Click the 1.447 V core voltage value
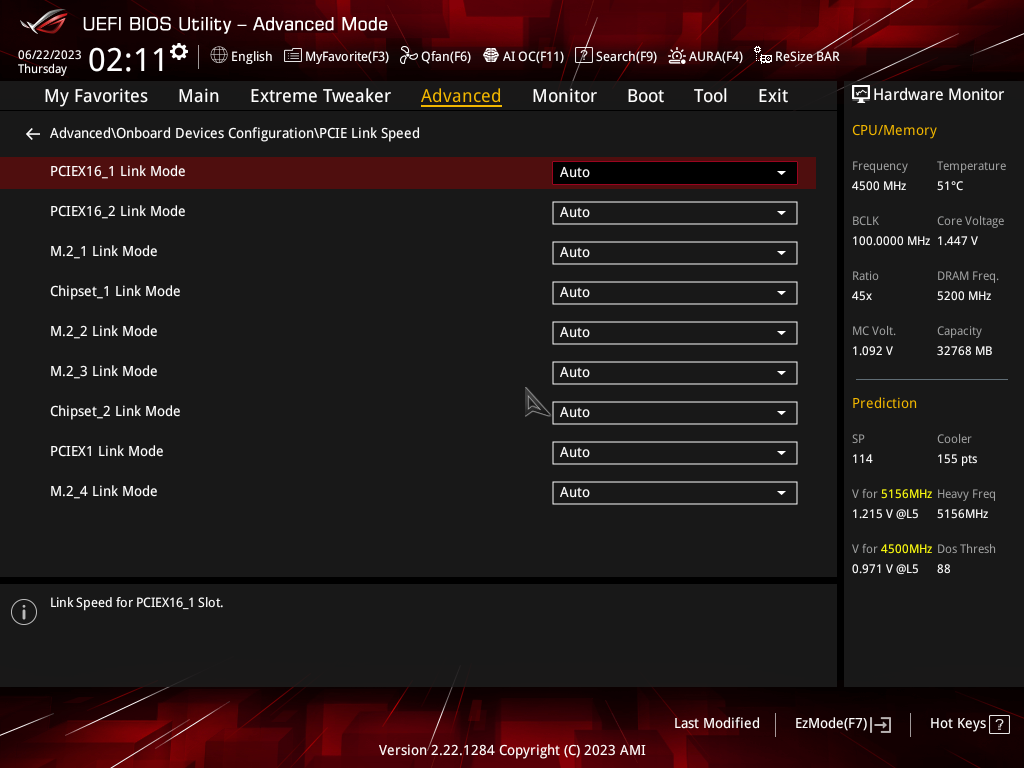This screenshot has width=1024, height=768. pos(957,241)
